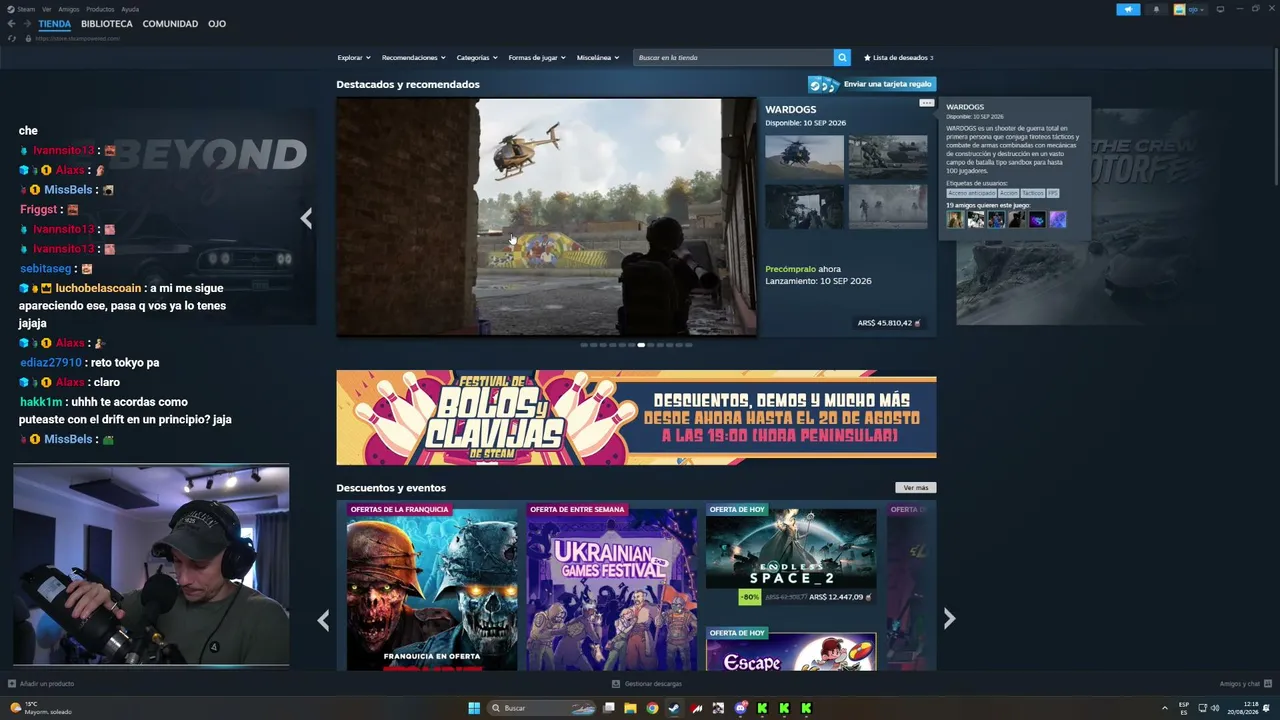Expand the Categorías dropdown

pos(477,58)
